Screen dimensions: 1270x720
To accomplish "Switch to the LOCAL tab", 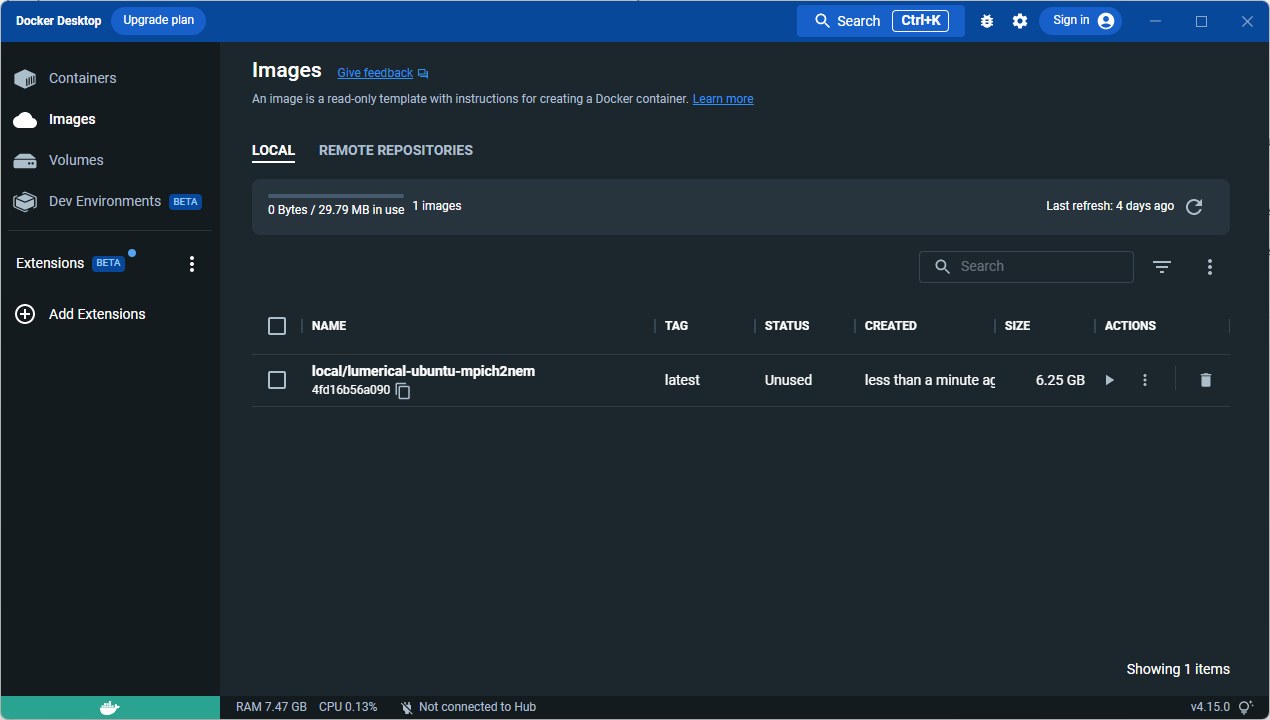I will point(273,151).
